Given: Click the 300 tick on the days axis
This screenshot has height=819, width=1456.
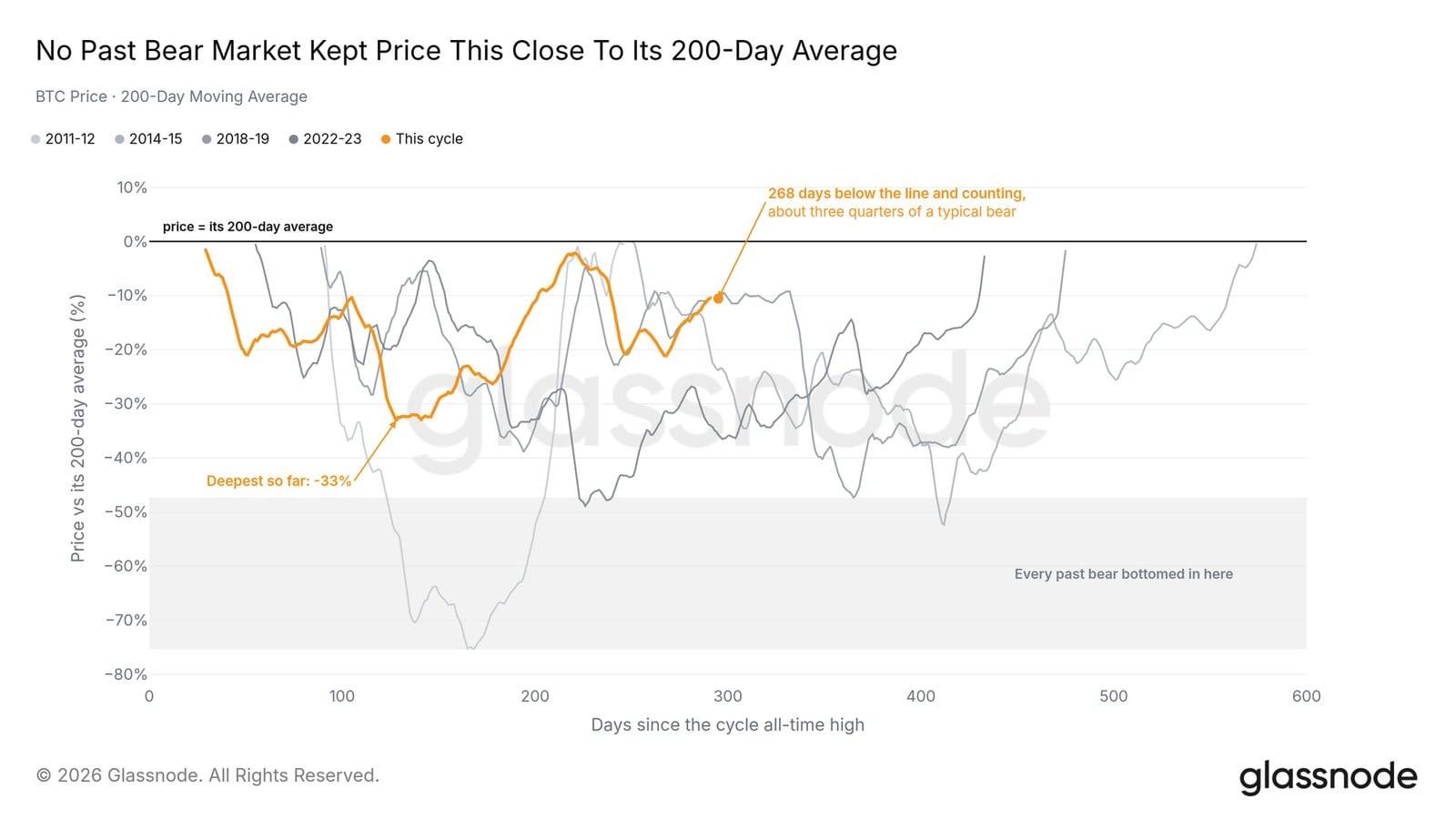Looking at the screenshot, I should coord(728,696).
